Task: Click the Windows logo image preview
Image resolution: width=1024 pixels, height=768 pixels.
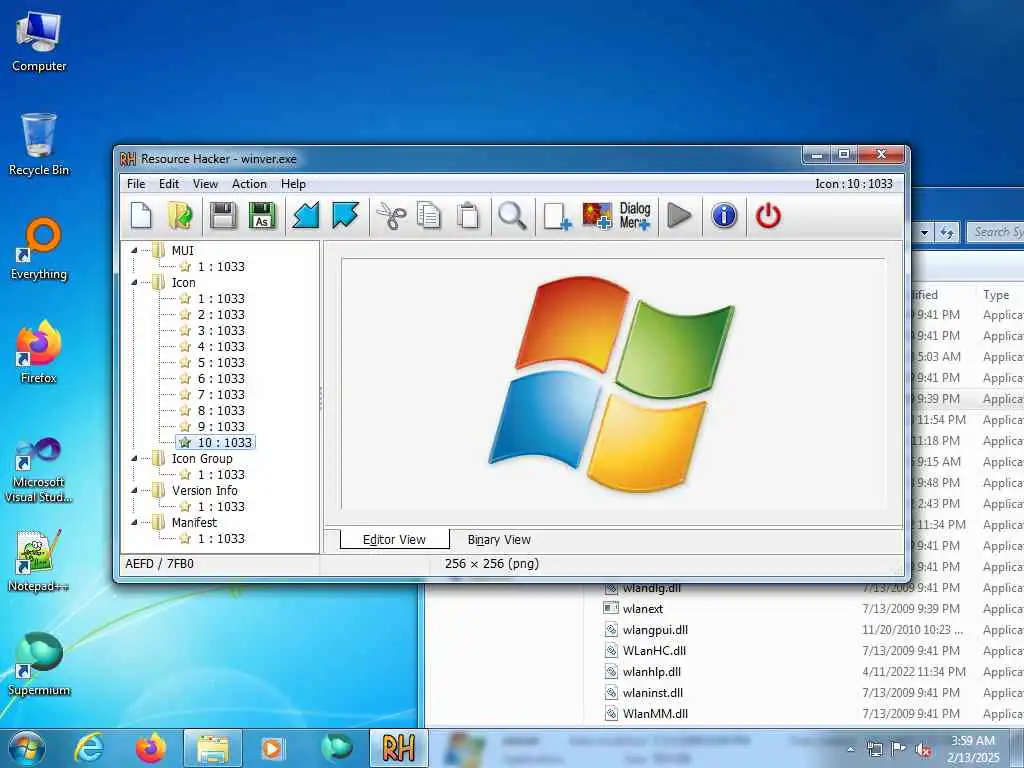Action: pos(612,383)
